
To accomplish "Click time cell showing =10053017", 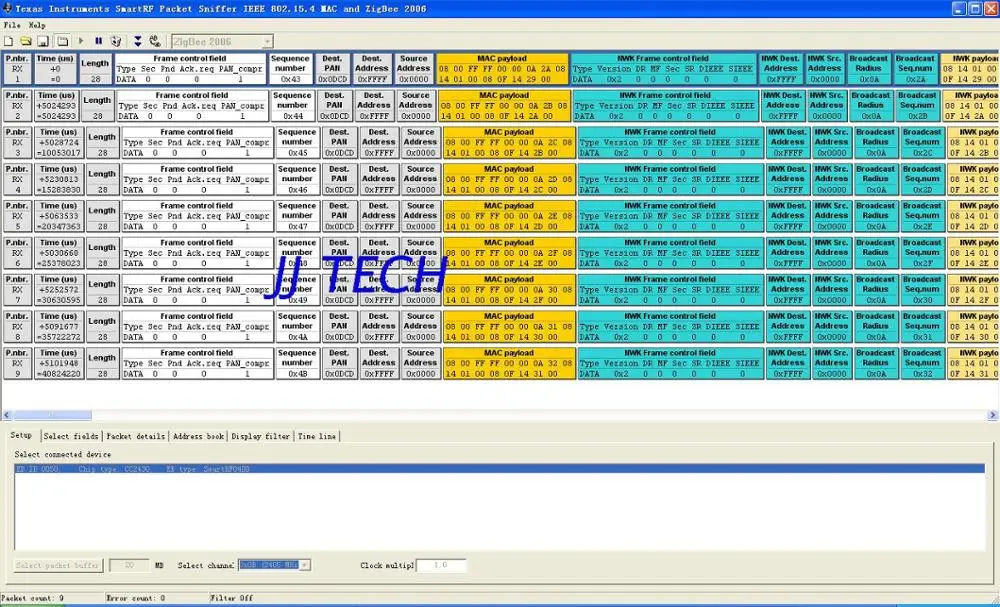I will click(58, 143).
